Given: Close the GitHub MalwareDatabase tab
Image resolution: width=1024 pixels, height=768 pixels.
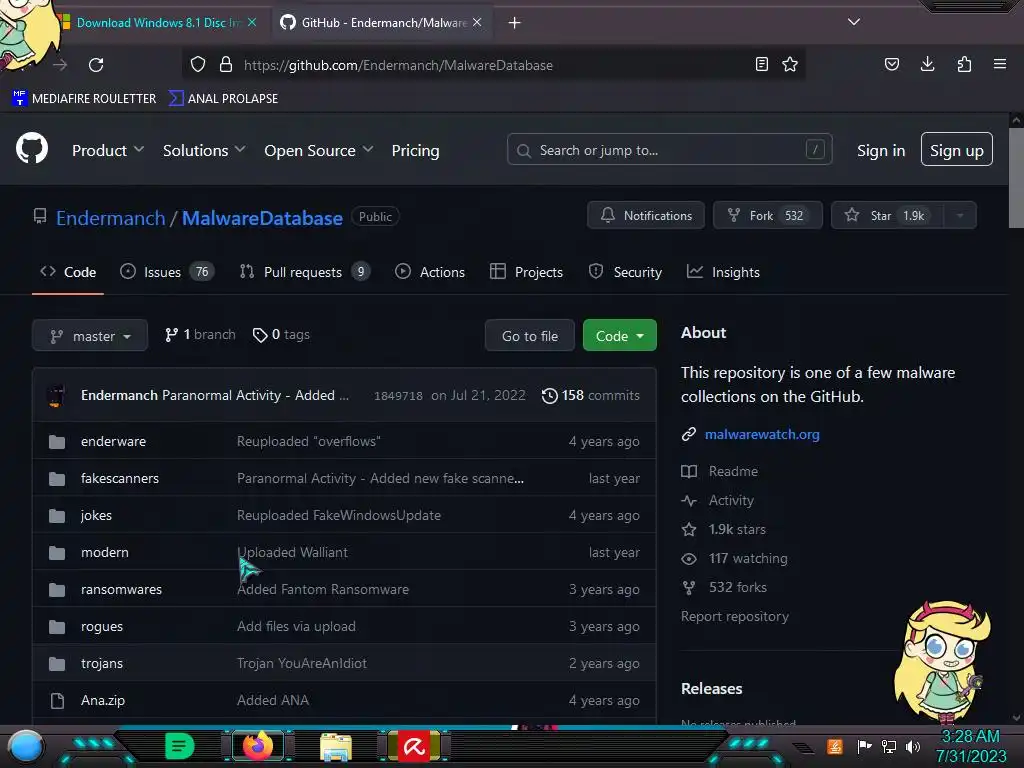Looking at the screenshot, I should point(477,22).
